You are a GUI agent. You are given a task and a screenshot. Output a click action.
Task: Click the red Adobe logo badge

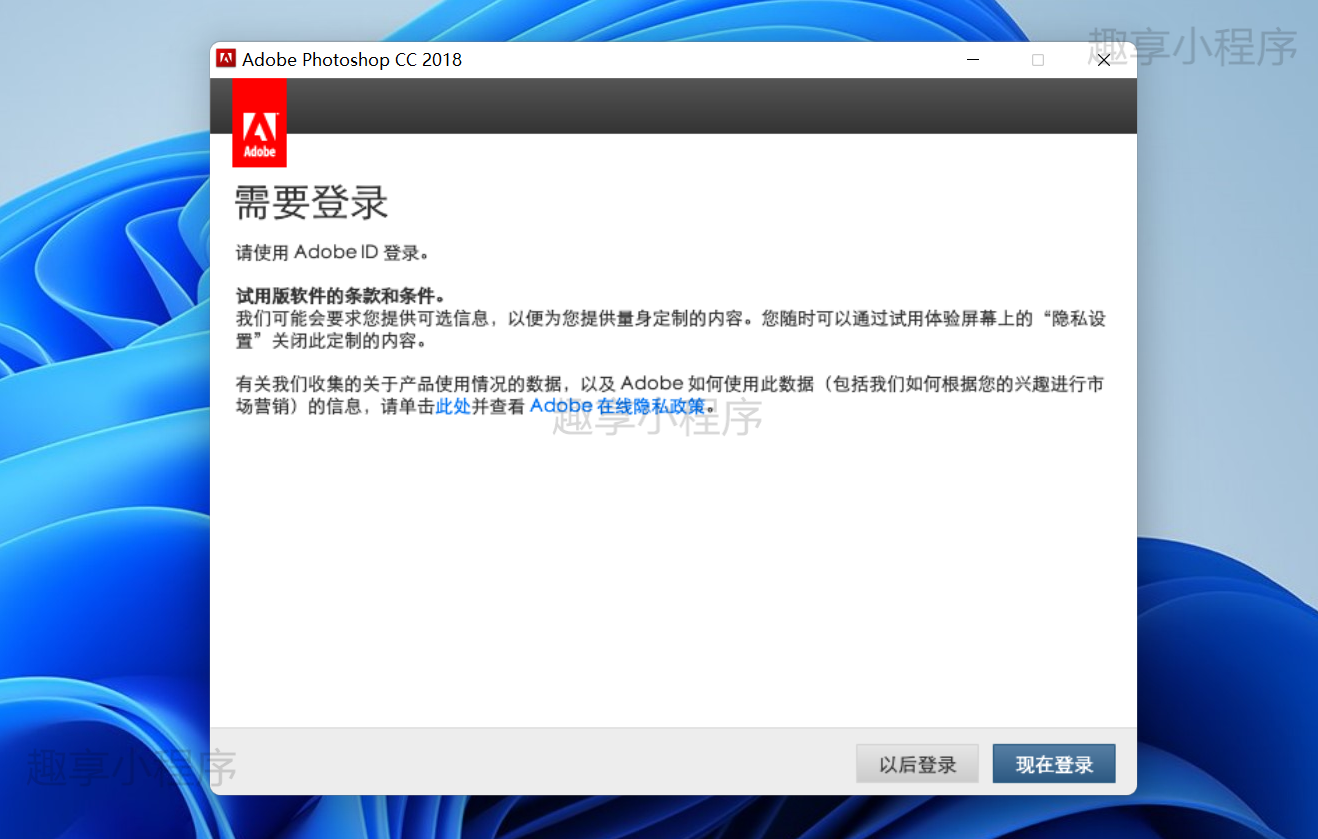[259, 123]
